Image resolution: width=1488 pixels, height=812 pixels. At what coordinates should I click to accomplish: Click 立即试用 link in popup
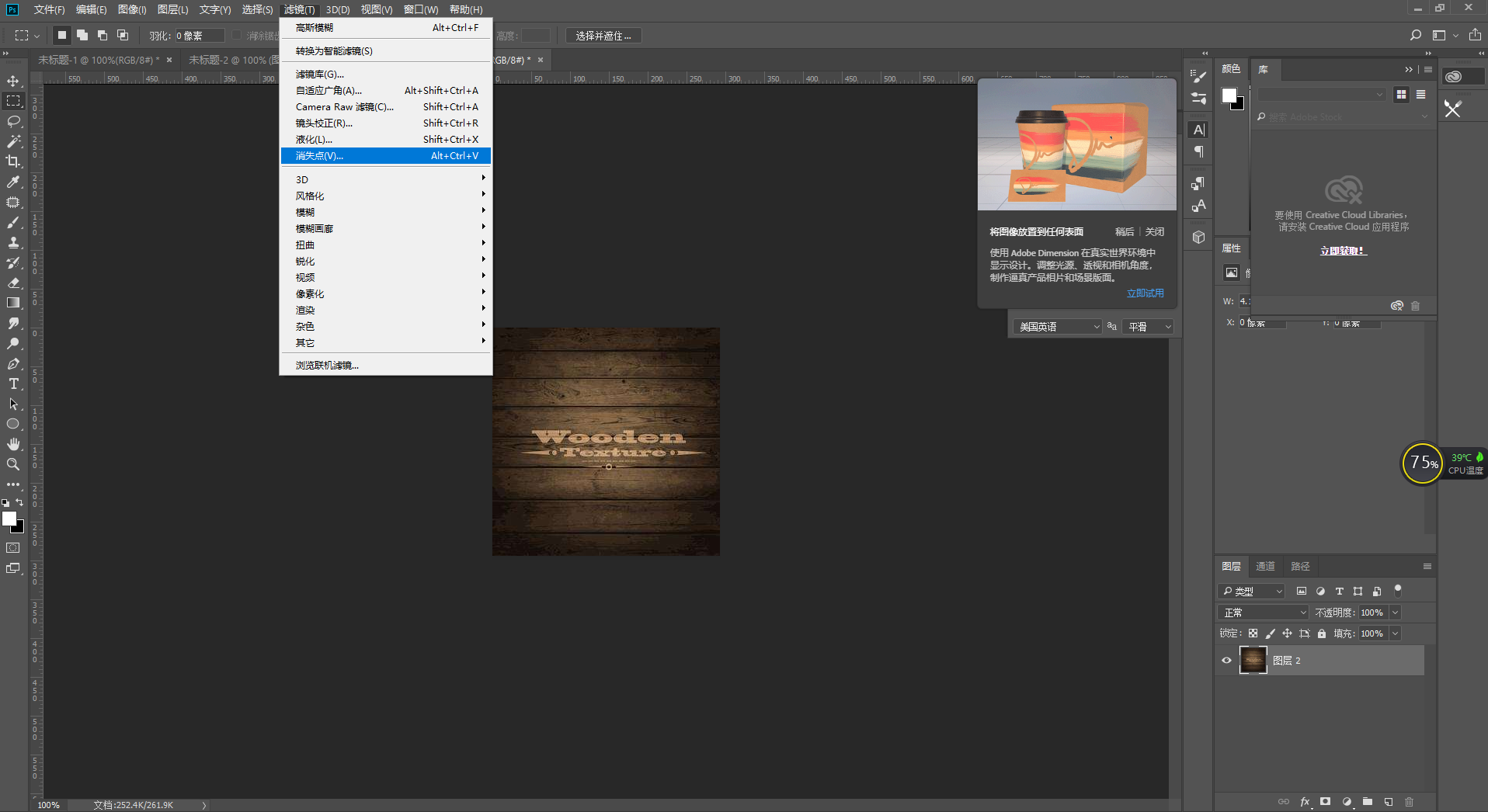pos(1146,293)
